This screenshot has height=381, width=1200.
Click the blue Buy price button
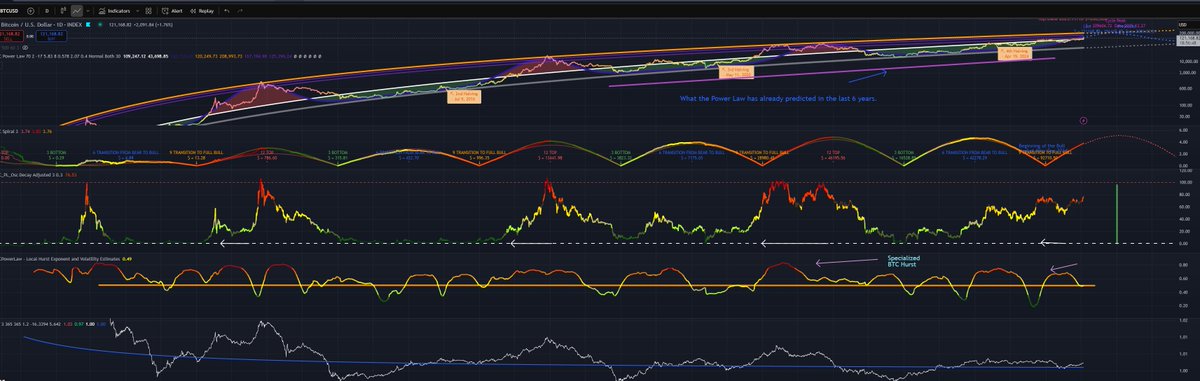[51, 36]
